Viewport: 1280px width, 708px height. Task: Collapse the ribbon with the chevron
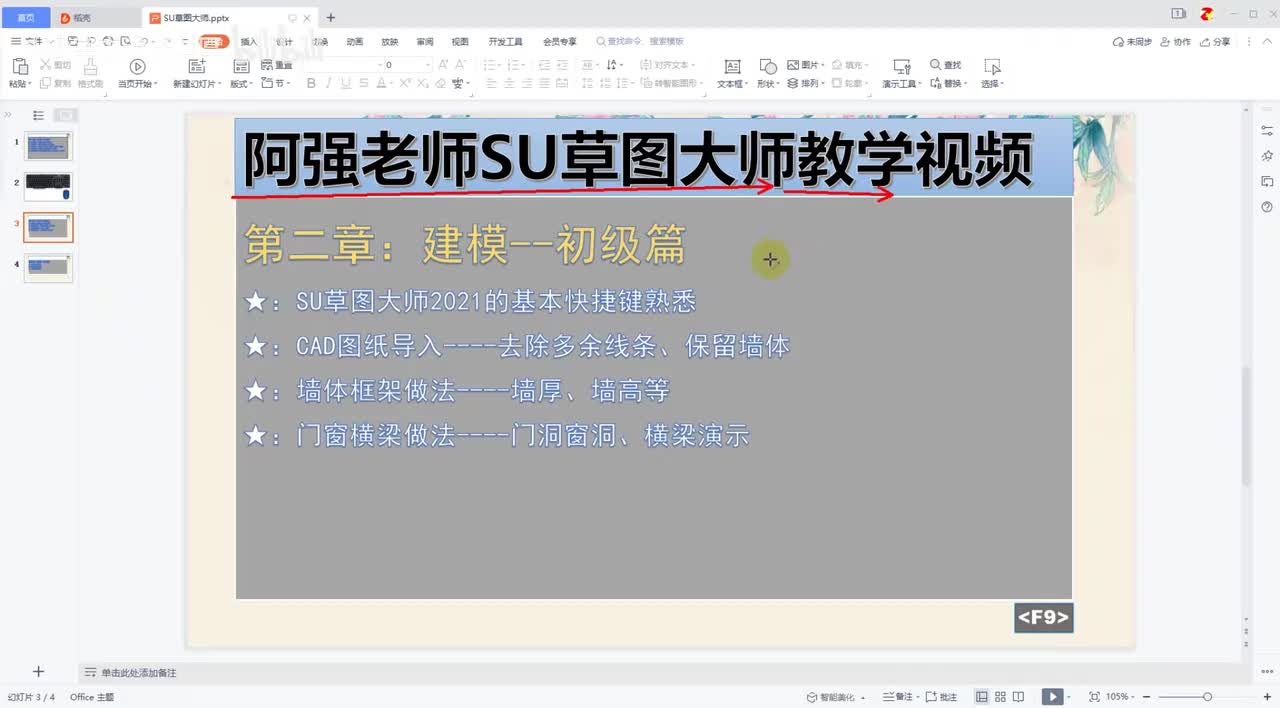pyautogui.click(x=1265, y=42)
